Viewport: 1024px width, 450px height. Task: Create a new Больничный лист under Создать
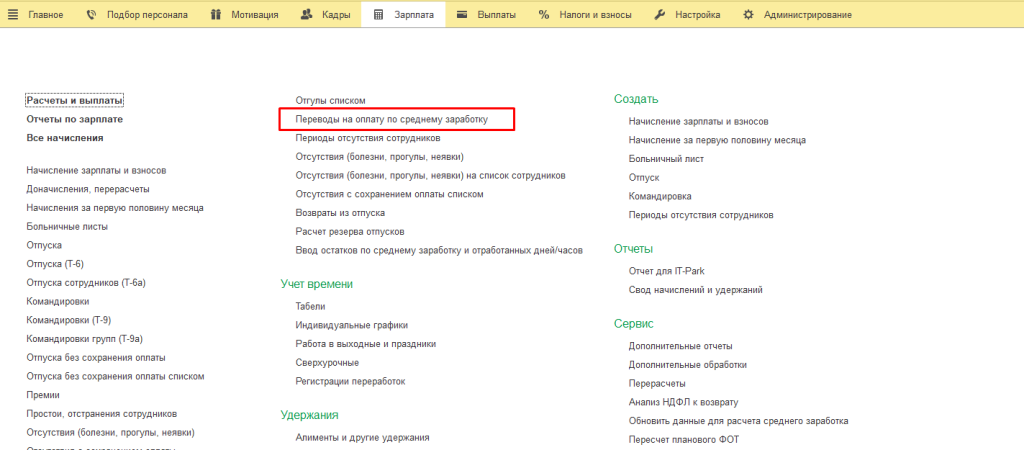click(666, 158)
